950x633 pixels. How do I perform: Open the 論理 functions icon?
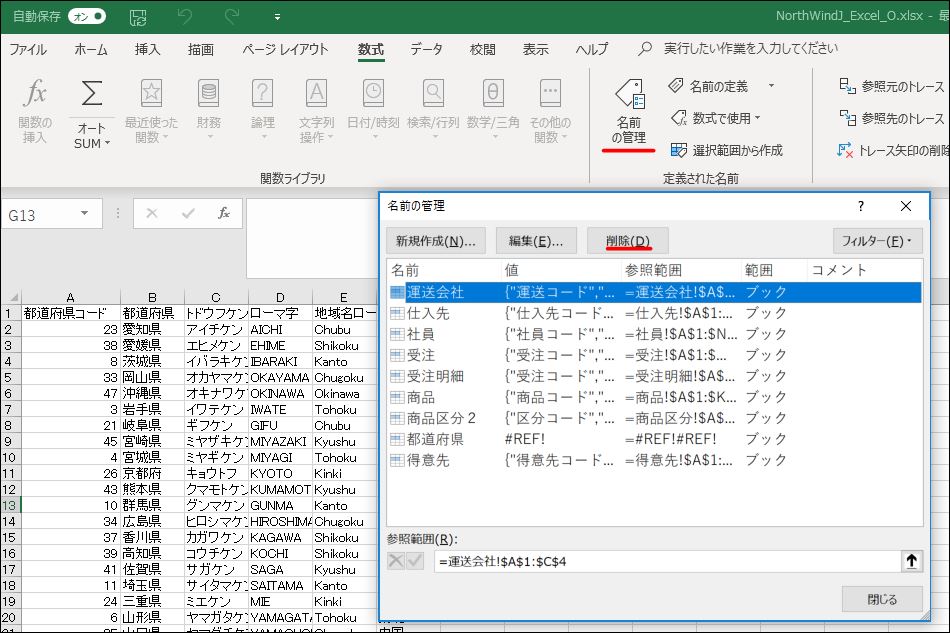click(262, 93)
